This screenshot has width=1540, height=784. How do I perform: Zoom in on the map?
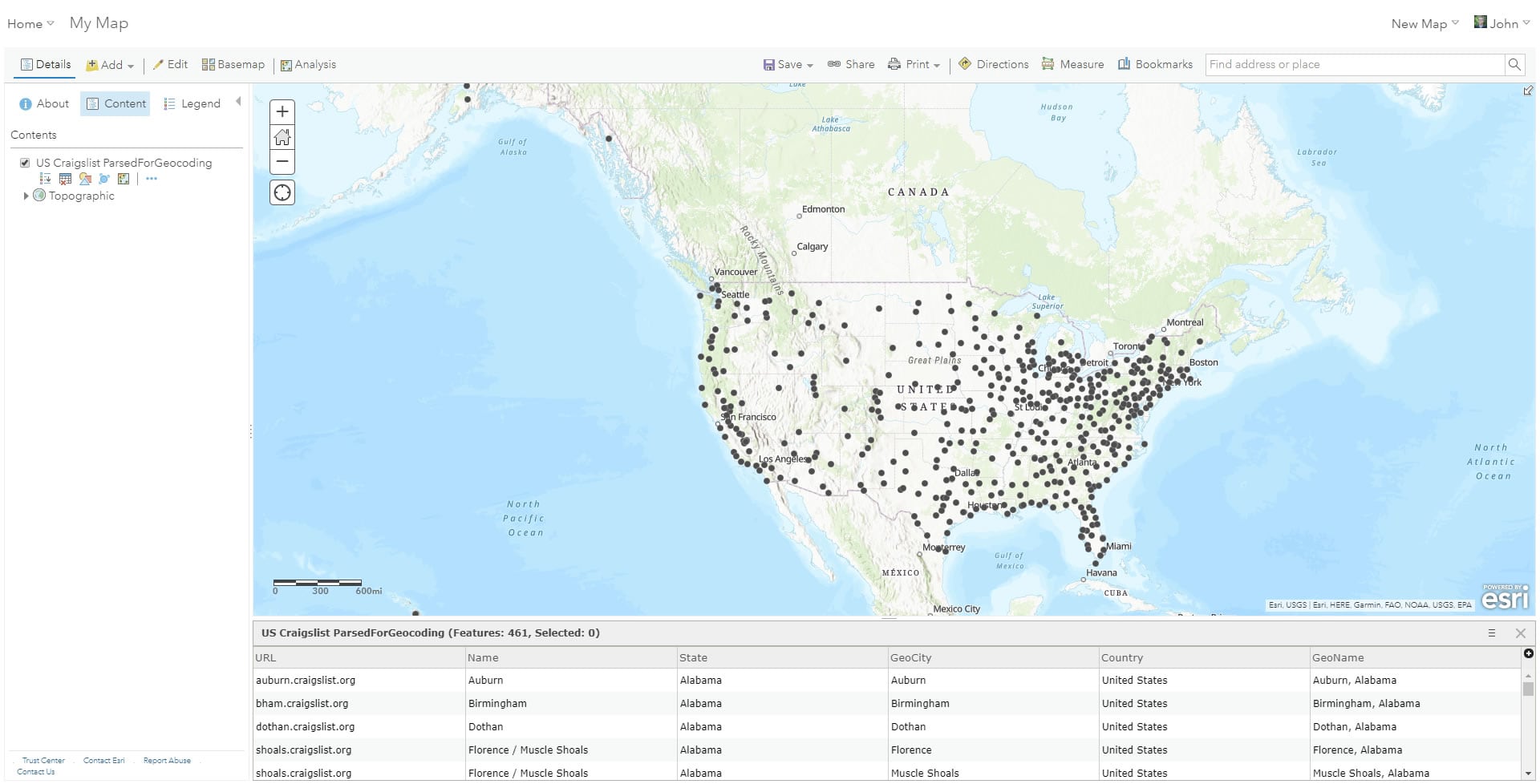click(282, 112)
